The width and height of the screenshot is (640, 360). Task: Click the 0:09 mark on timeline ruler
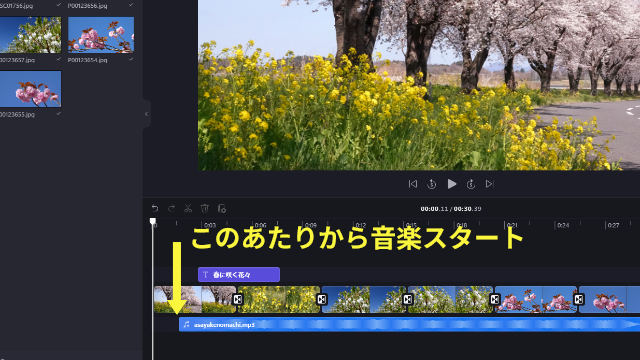point(311,225)
